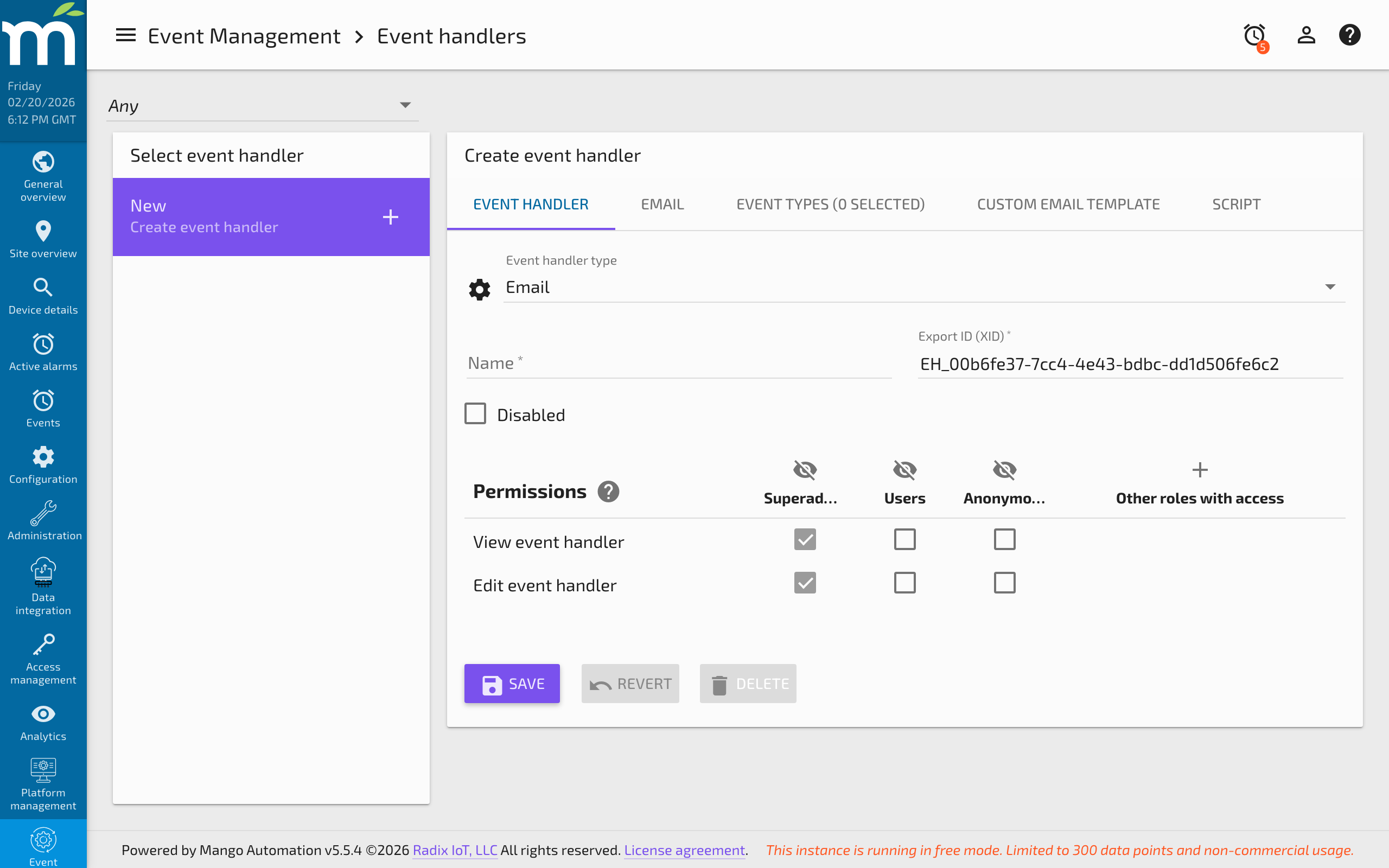The height and width of the screenshot is (868, 1389).
Task: Check the Disabled checkbox
Action: [475, 413]
